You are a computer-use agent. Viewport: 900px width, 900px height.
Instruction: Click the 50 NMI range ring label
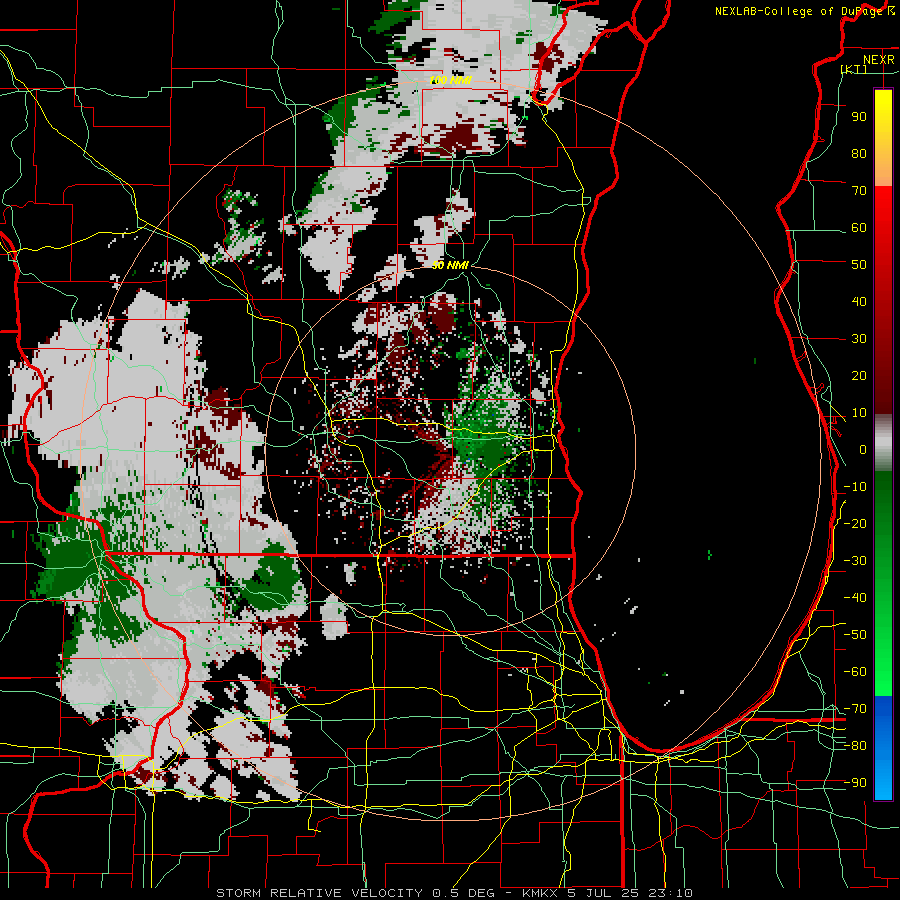[x=450, y=265]
